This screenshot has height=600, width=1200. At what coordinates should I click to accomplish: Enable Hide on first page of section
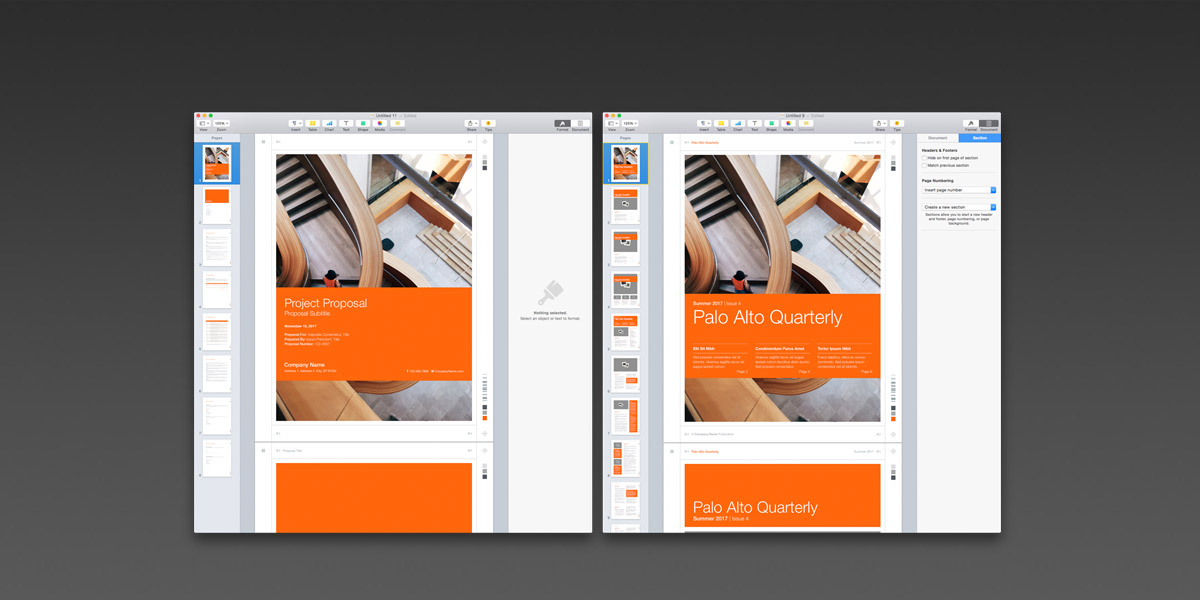click(924, 158)
